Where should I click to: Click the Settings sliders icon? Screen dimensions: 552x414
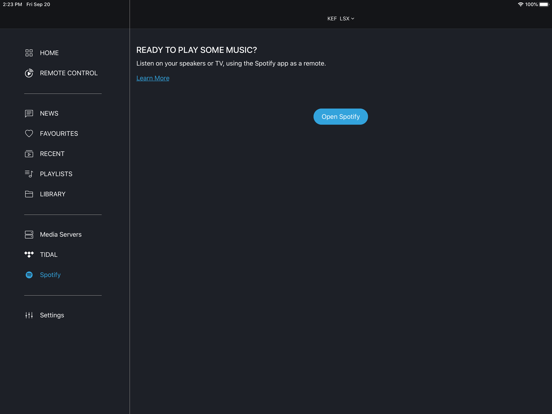tap(29, 315)
